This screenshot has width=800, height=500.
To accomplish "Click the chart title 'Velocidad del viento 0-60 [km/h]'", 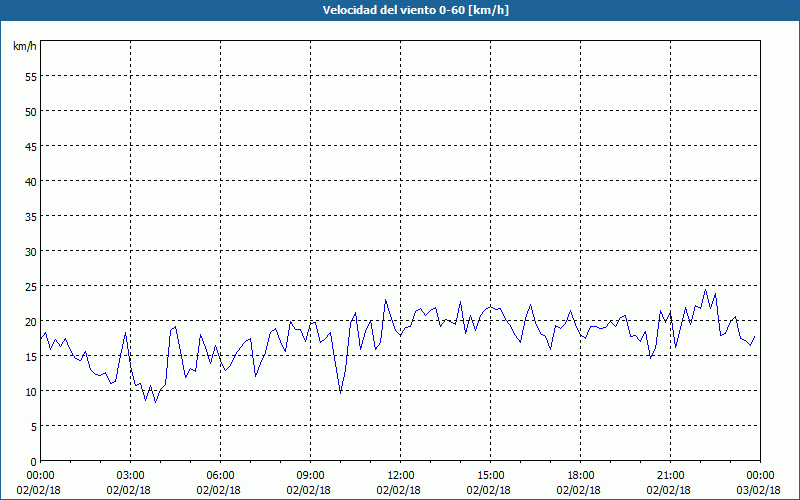I will [x=416, y=10].
